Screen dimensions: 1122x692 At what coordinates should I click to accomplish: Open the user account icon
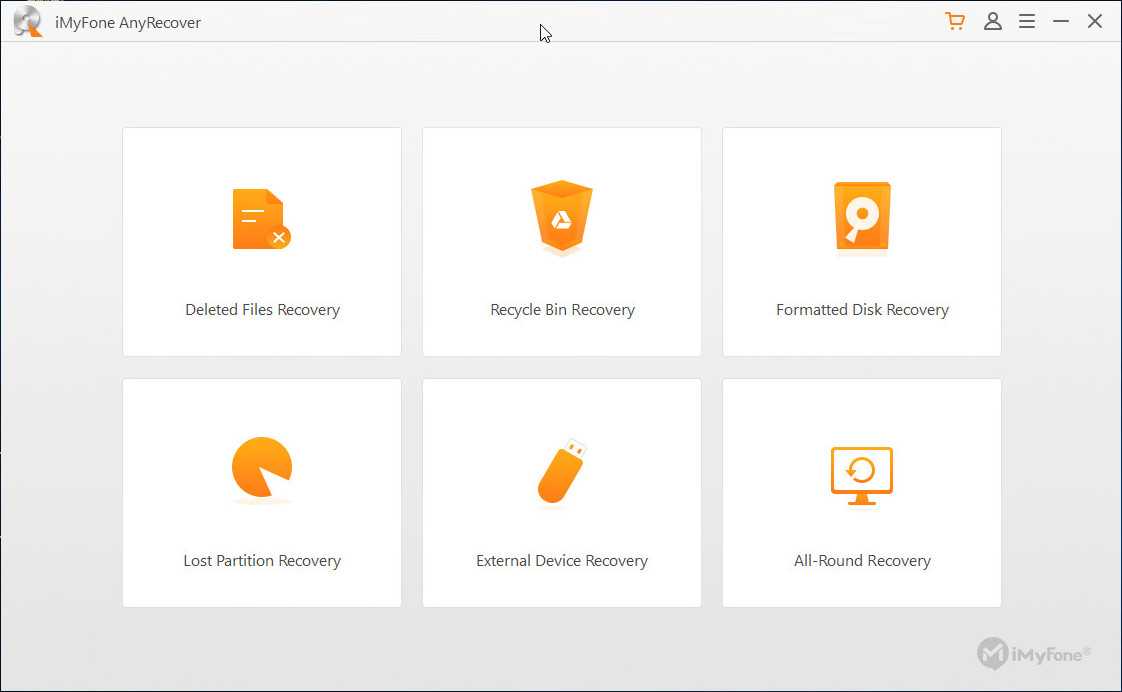click(992, 21)
